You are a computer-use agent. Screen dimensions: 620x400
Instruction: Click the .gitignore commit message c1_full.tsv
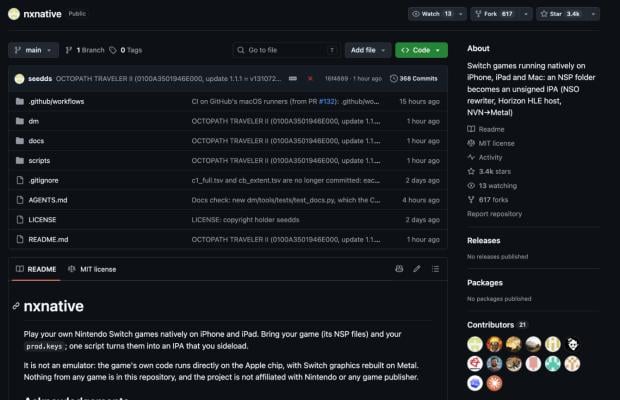click(285, 180)
